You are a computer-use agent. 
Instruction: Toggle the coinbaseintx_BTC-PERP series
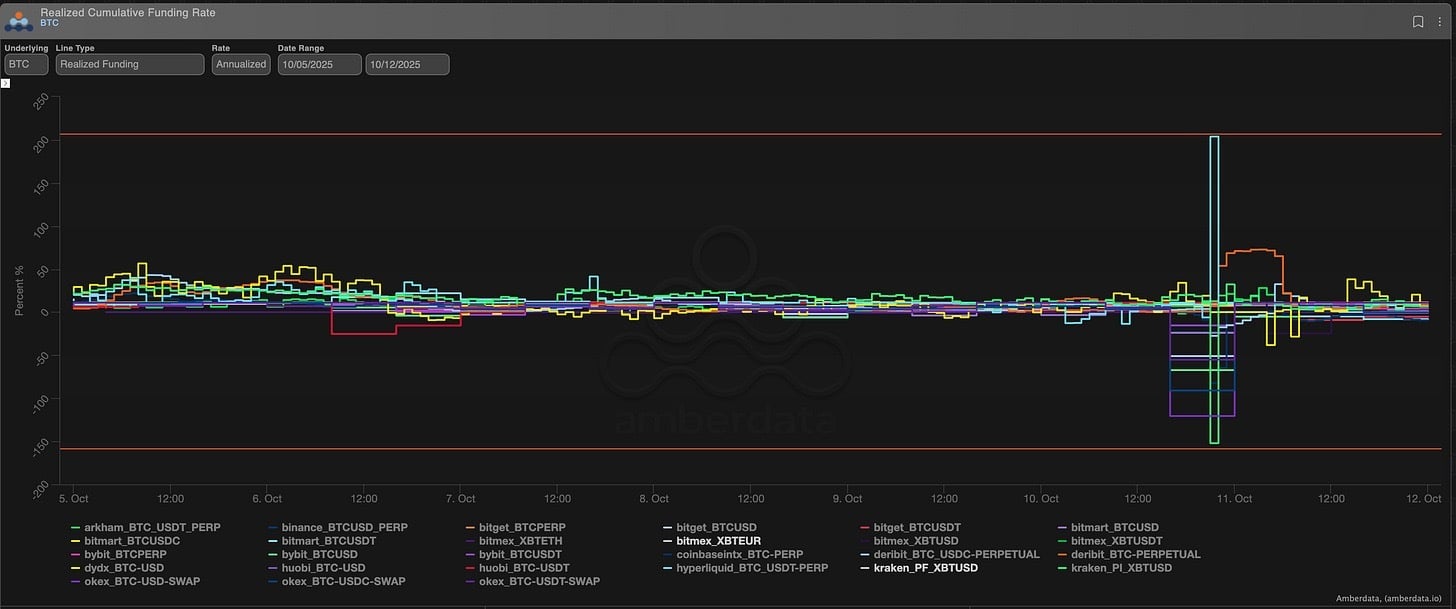[739, 554]
